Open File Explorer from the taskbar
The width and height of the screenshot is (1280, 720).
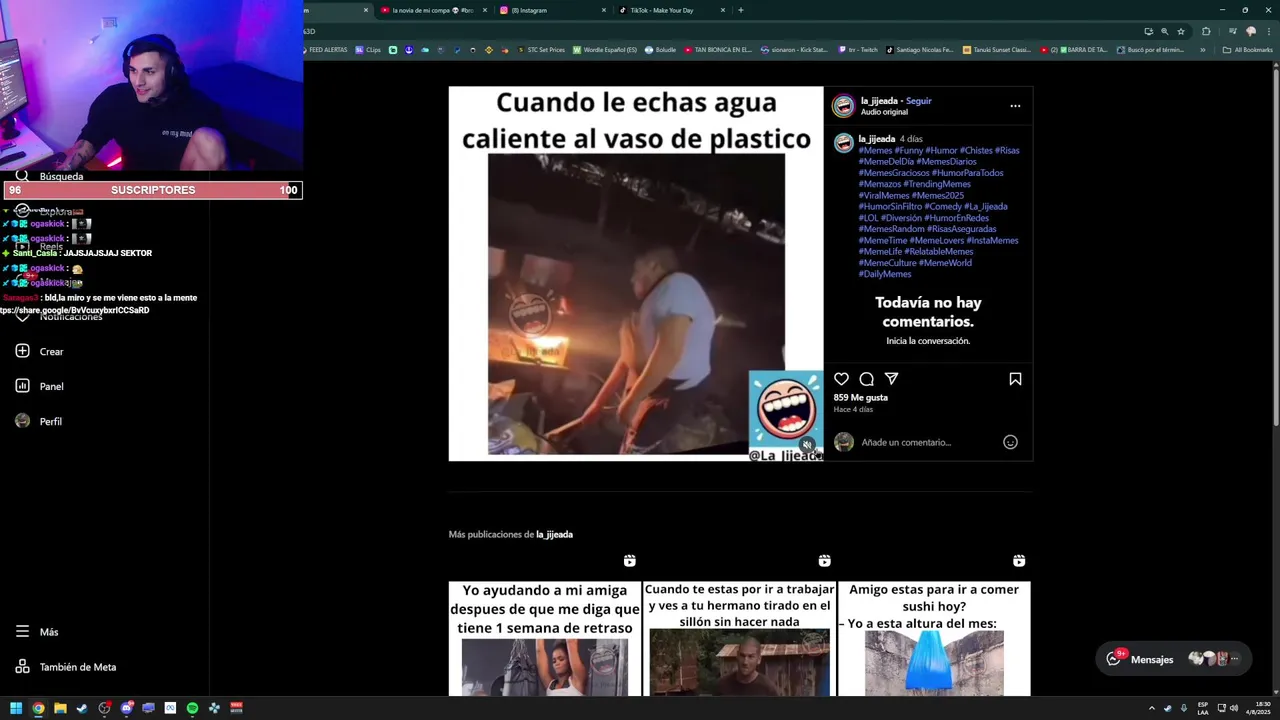pyautogui.click(x=60, y=708)
